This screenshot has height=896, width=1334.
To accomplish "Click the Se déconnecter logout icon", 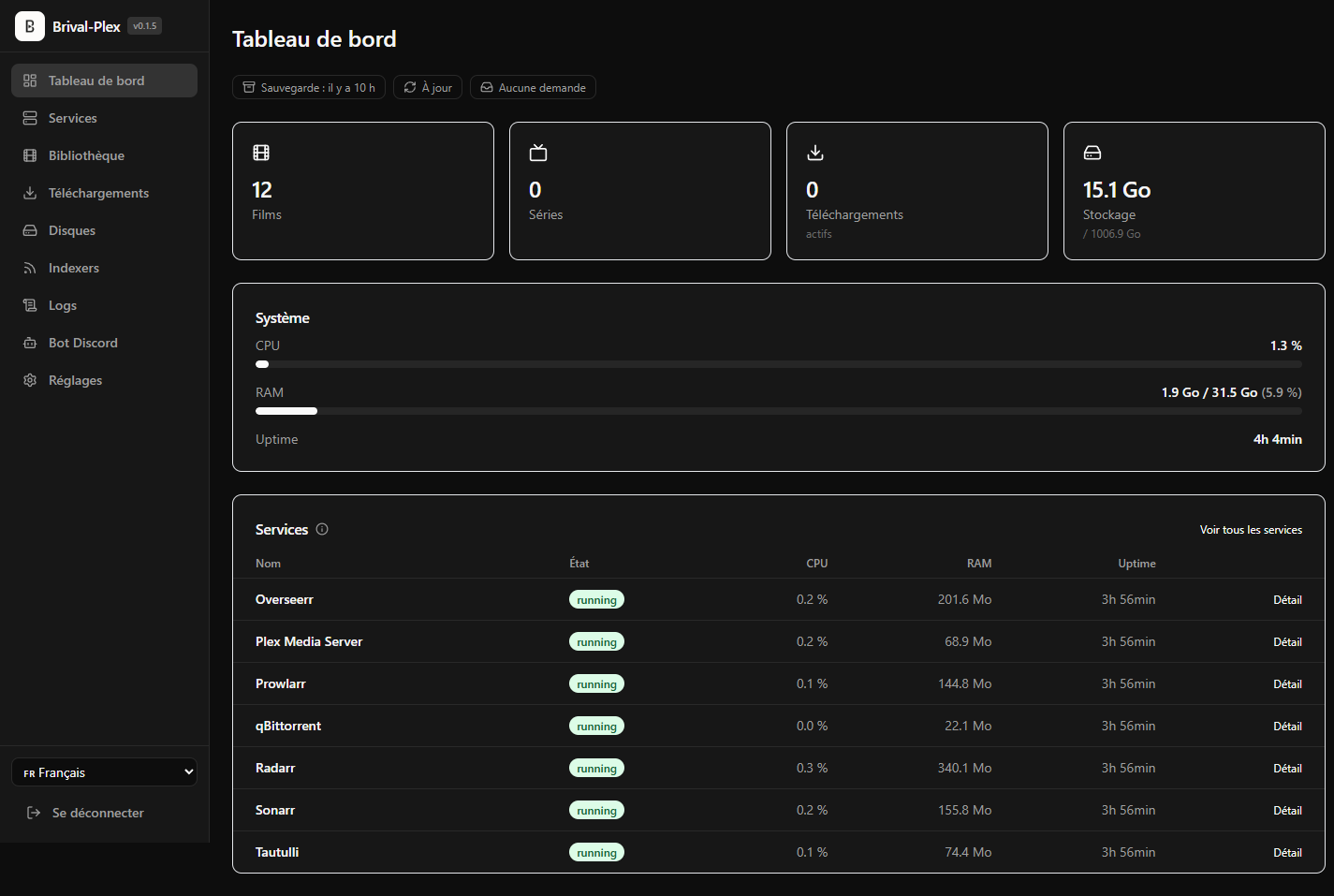I will coord(34,813).
